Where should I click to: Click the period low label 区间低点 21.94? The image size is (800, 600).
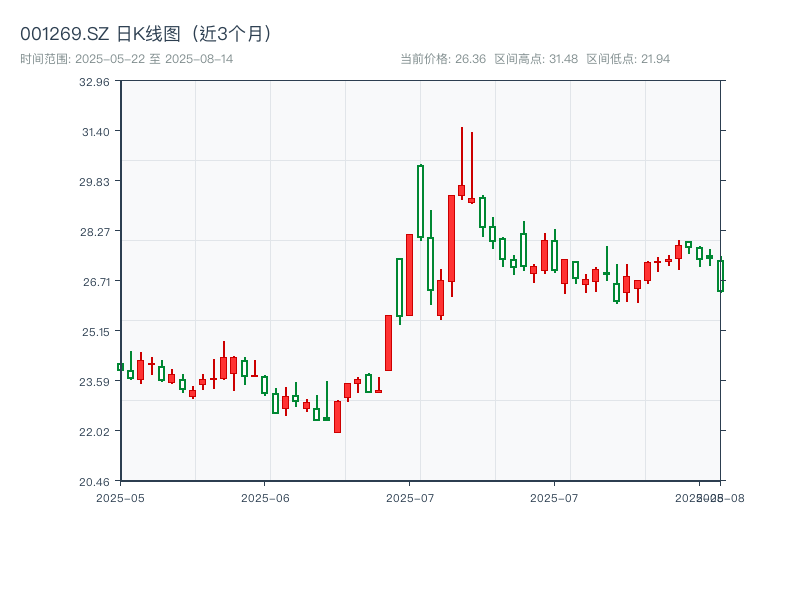pyautogui.click(x=627, y=59)
